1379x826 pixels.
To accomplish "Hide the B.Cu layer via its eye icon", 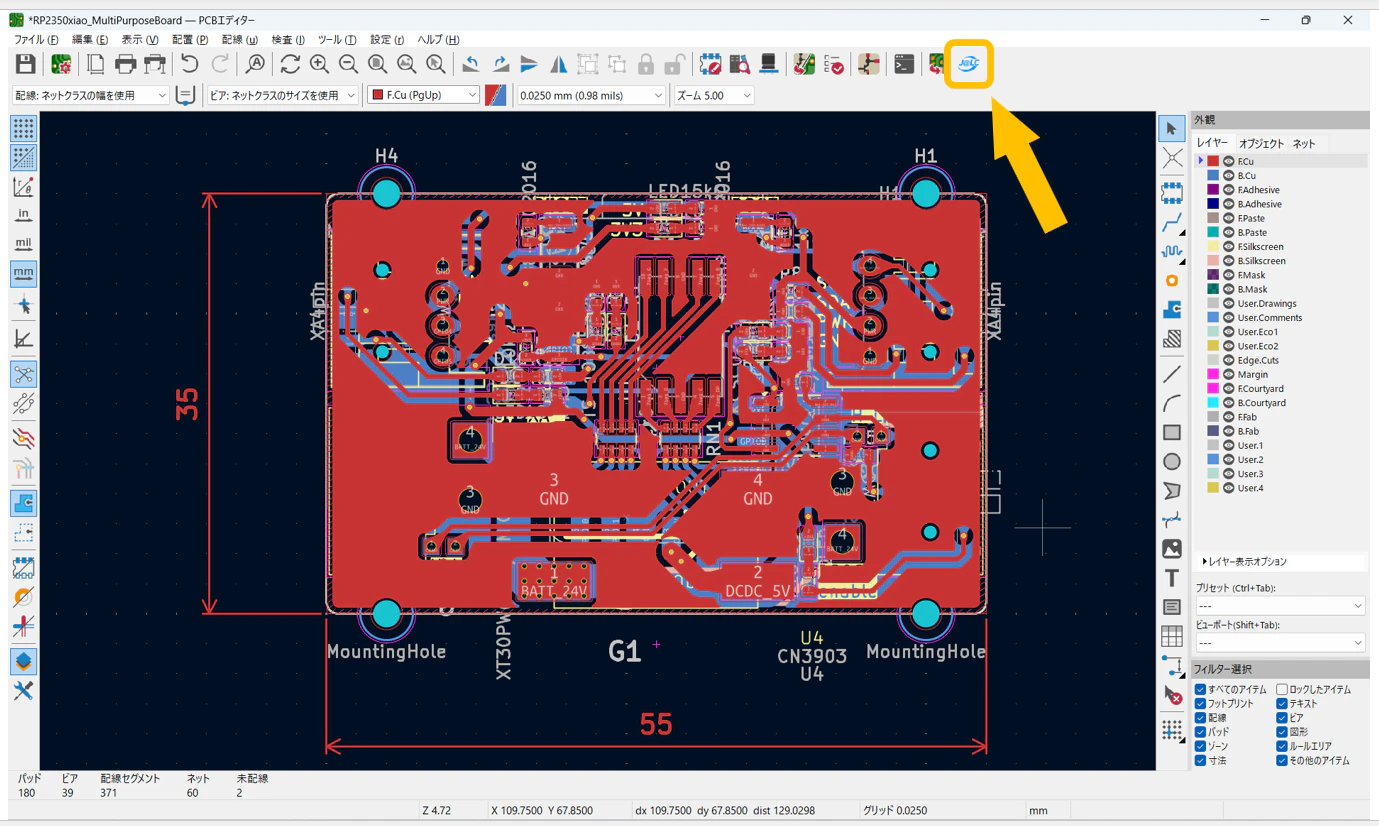I will [x=1228, y=175].
